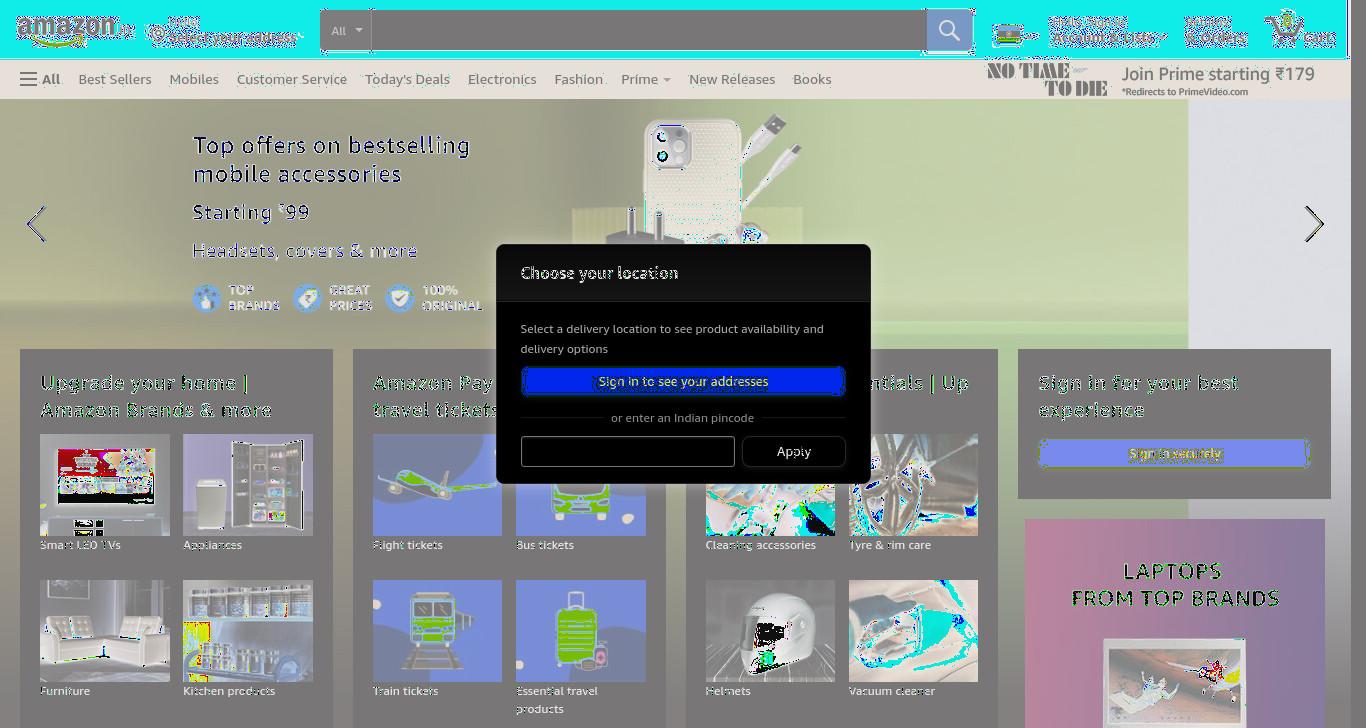The height and width of the screenshot is (728, 1366).
Task: Go to Electronics category
Action: point(502,79)
